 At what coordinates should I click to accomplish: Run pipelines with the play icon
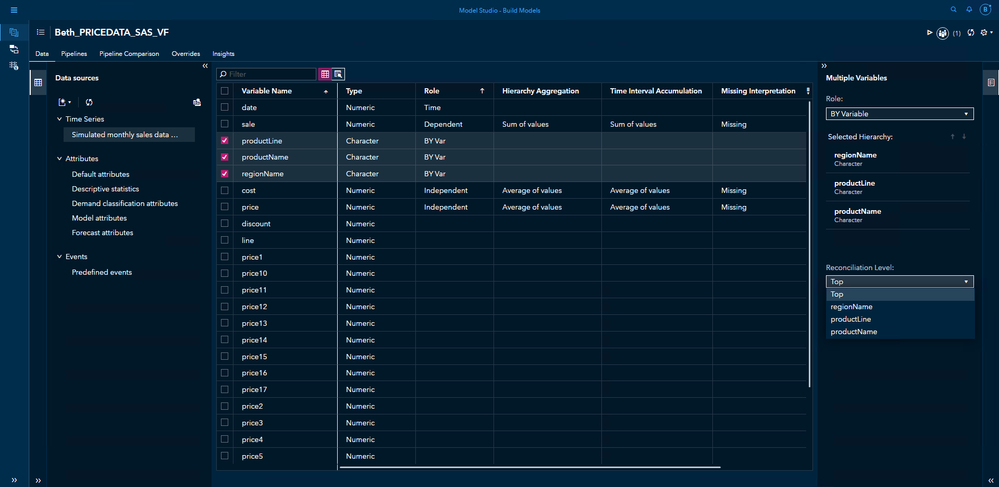[930, 33]
